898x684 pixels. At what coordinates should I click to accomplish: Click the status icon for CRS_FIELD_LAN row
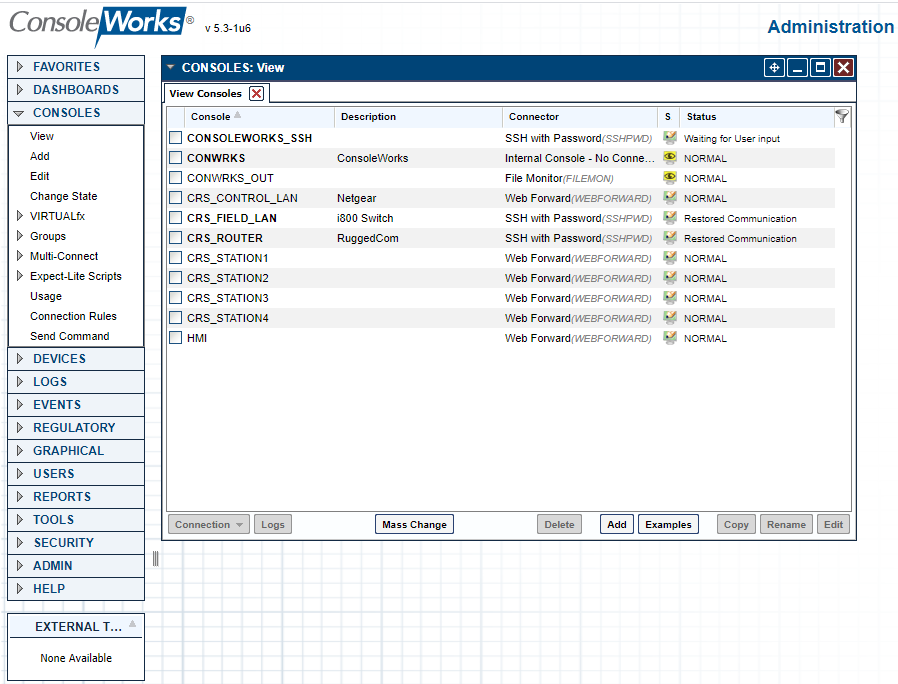tap(669, 218)
